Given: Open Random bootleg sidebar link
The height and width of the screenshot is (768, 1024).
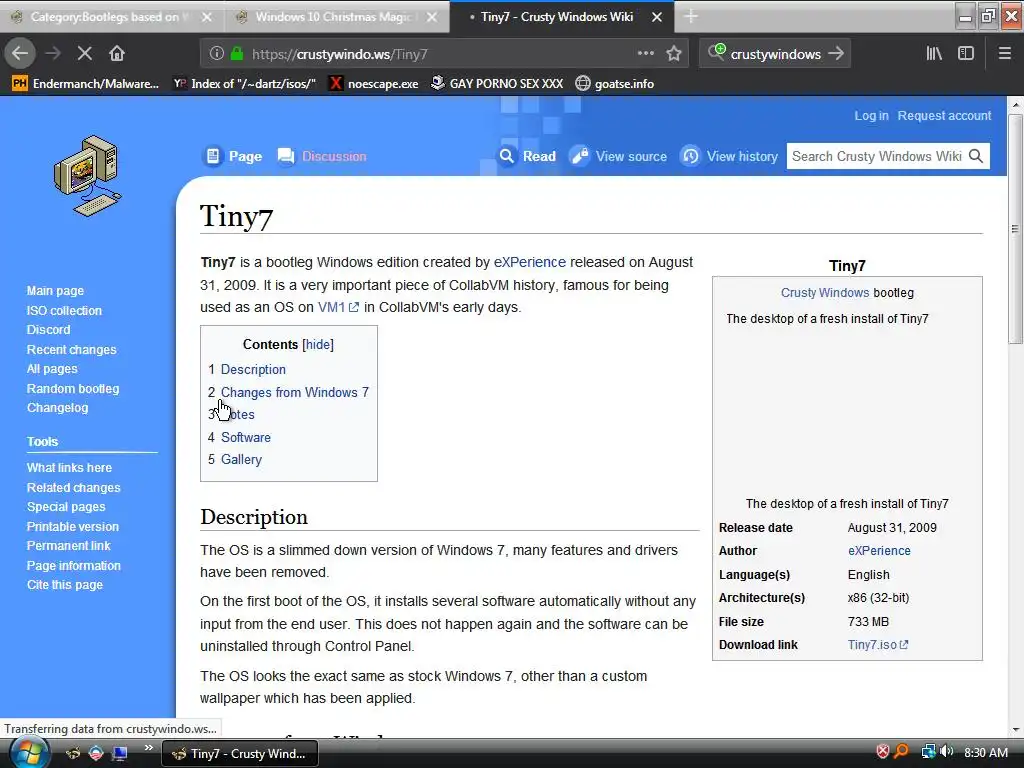Looking at the screenshot, I should click(x=73, y=389).
